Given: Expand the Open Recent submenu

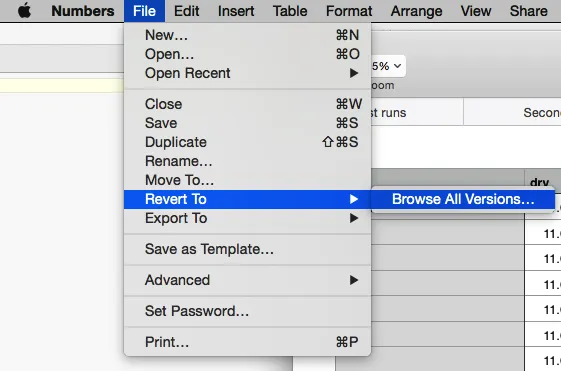Looking at the screenshot, I should click(247, 73).
